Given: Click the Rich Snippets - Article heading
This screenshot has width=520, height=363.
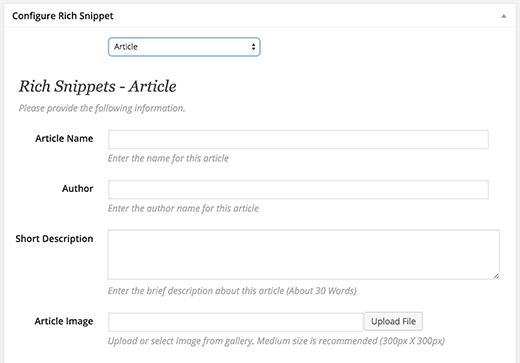Looking at the screenshot, I should point(97,86).
